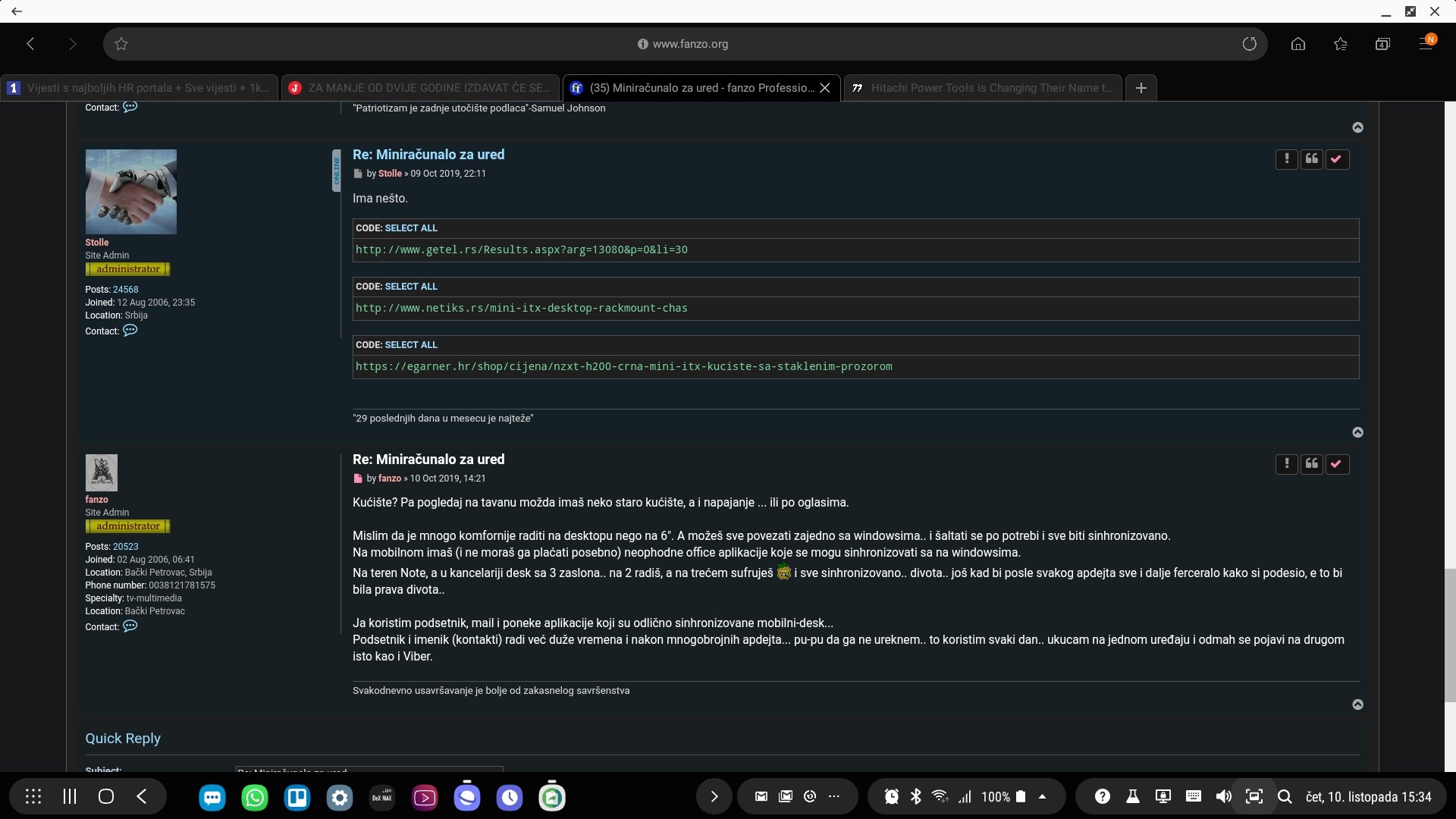The width and height of the screenshot is (1456, 819).
Task: Toggle Bluetooth icon in the status tray
Action: (x=915, y=796)
